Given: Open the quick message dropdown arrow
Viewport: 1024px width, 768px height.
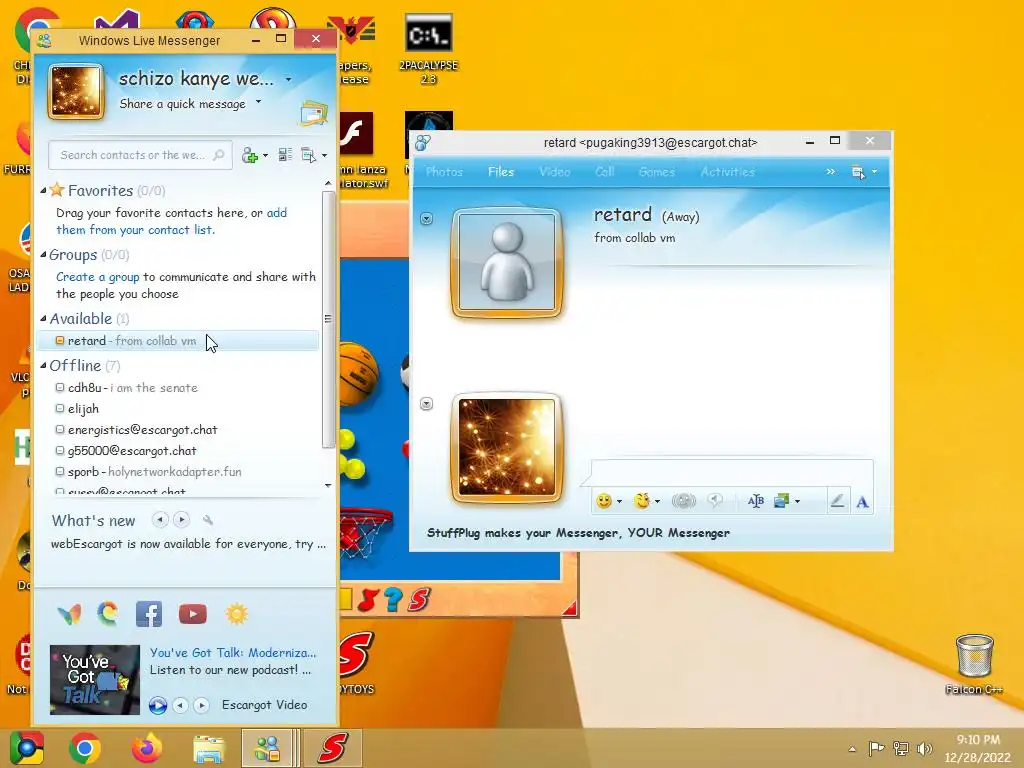Looking at the screenshot, I should coord(259,102).
